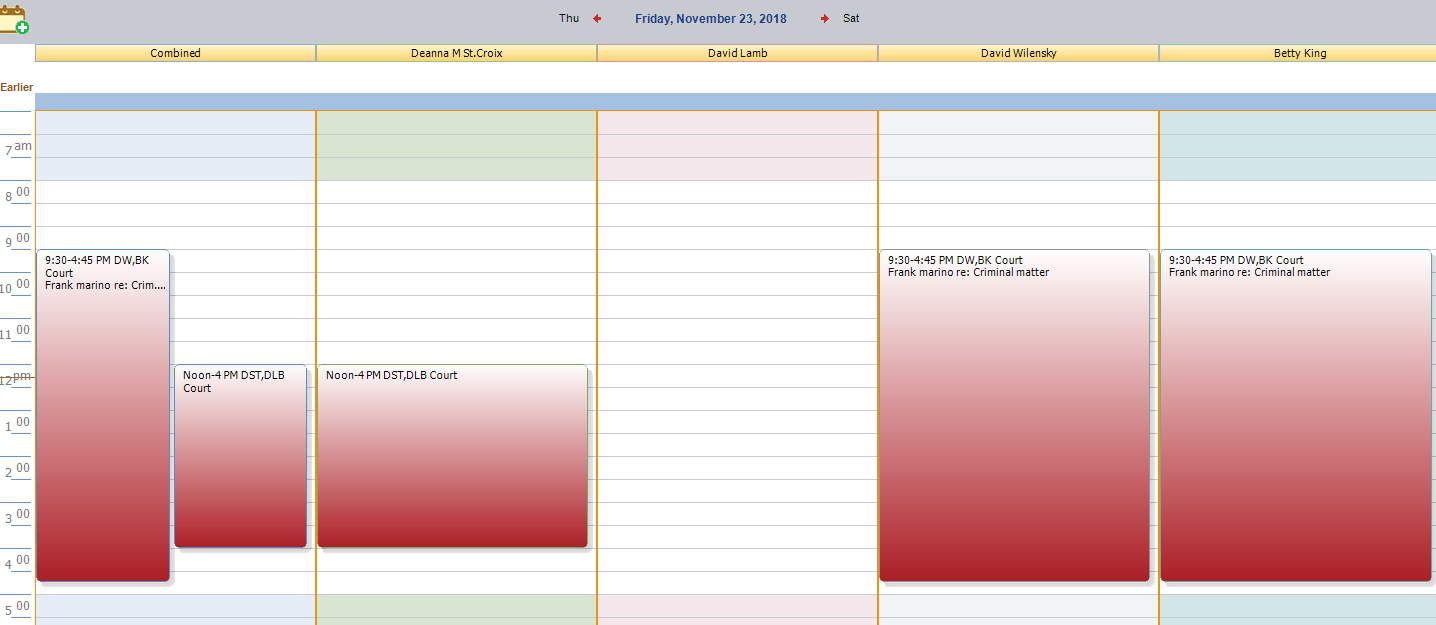The height and width of the screenshot is (625, 1436).
Task: Click the shaded Earlier band above David Lamb's column
Action: coord(737,101)
